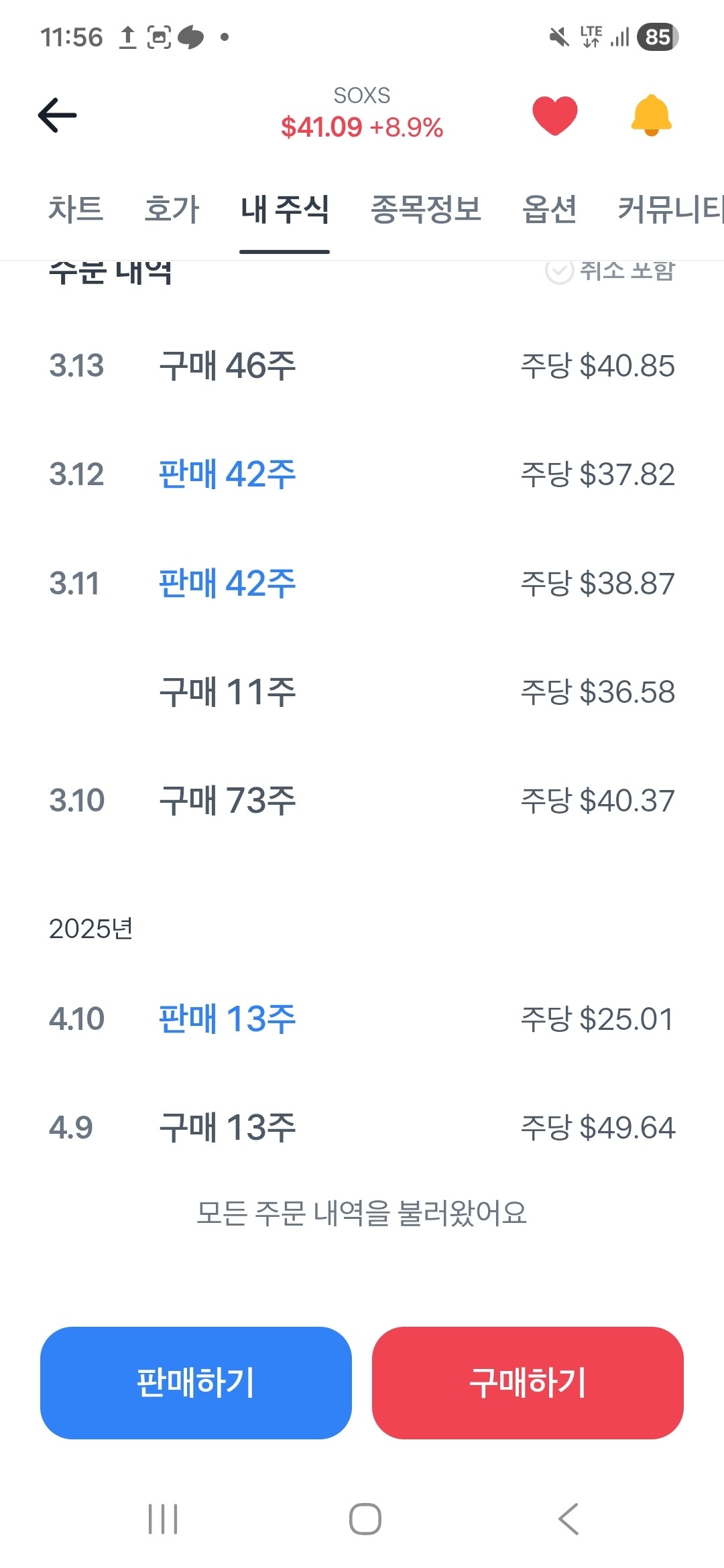The image size is (724, 1568).
Task: View the 4.10 판매 13주 order
Action: point(362,1019)
